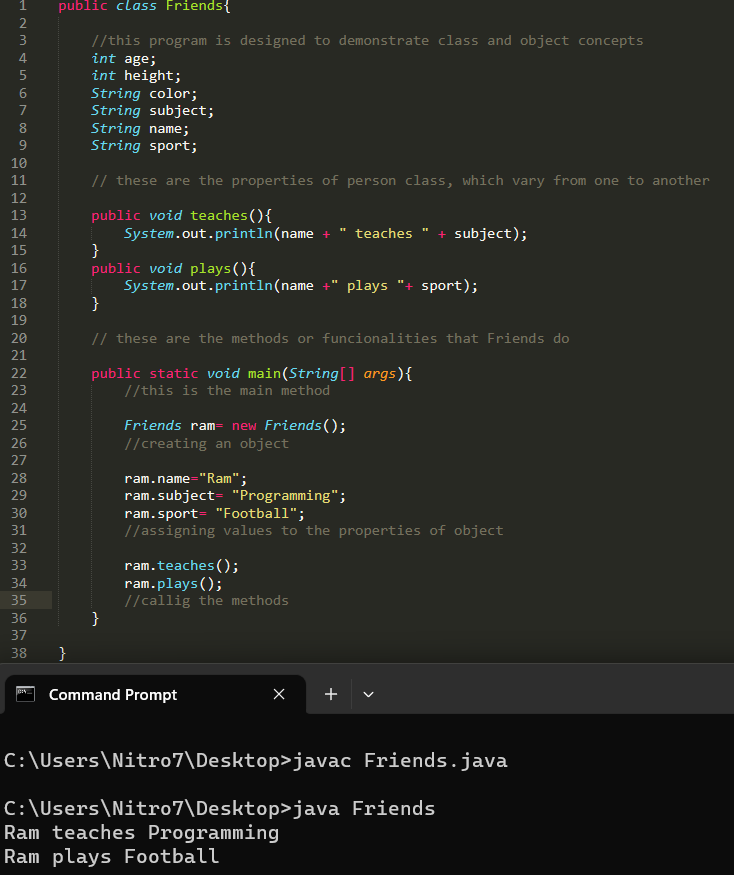This screenshot has width=734, height=875.
Task: Click 'Ram teaches Programming' output line
Action: [x=141, y=833]
